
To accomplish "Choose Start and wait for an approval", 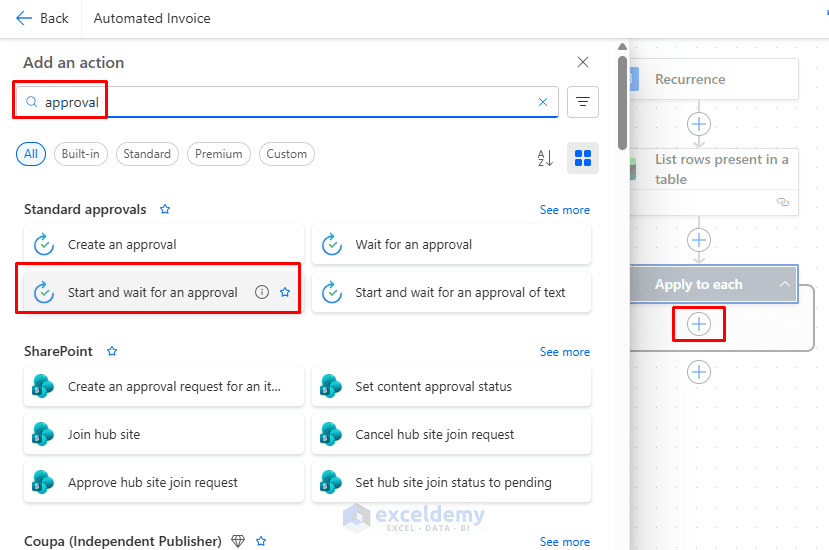I will (164, 292).
